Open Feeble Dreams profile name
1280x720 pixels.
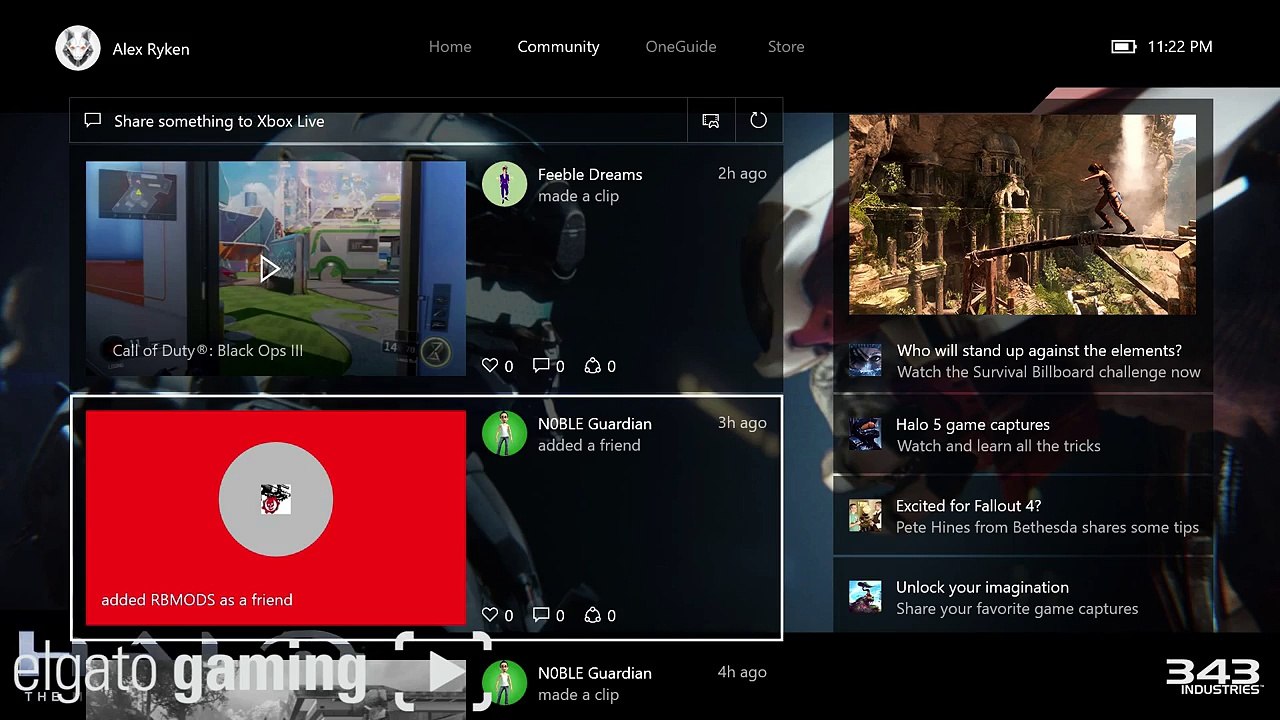point(590,174)
